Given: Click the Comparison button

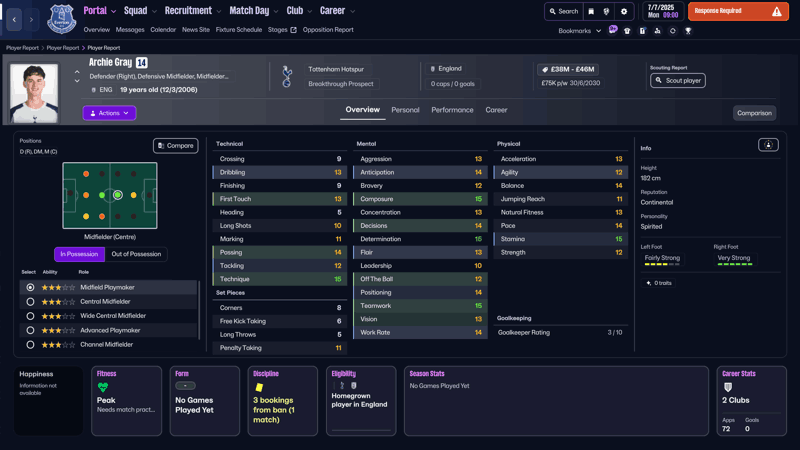Looking at the screenshot, I should click(x=754, y=113).
